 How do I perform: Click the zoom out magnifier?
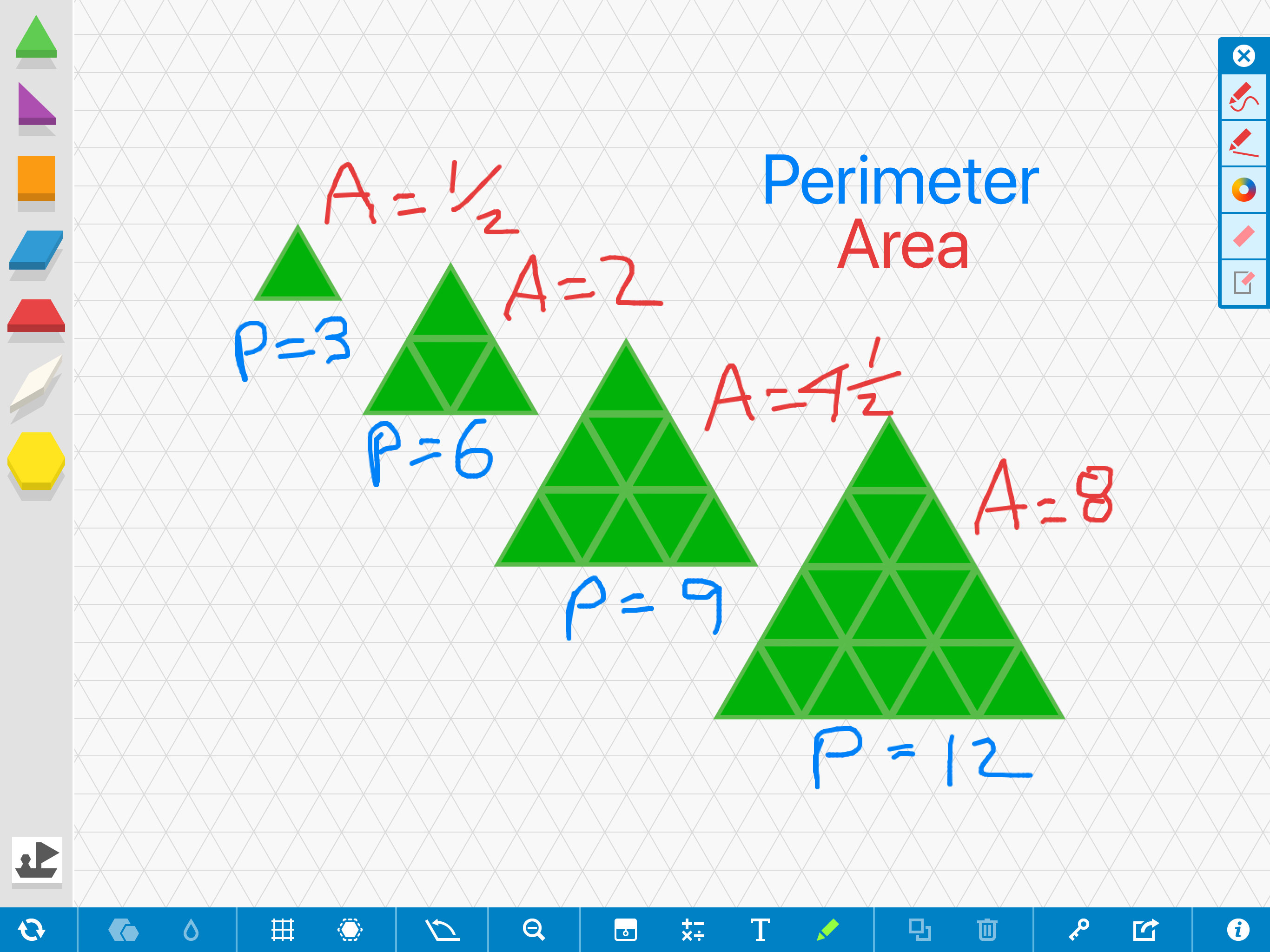(533, 930)
